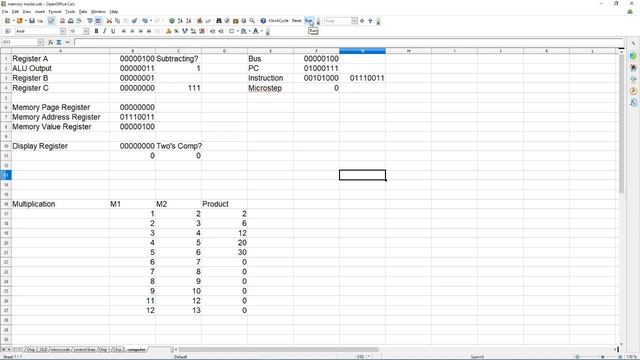Viewport: 640px width, 360px height.
Task: Open sidebar Navigator compass icon
Action: point(633,91)
